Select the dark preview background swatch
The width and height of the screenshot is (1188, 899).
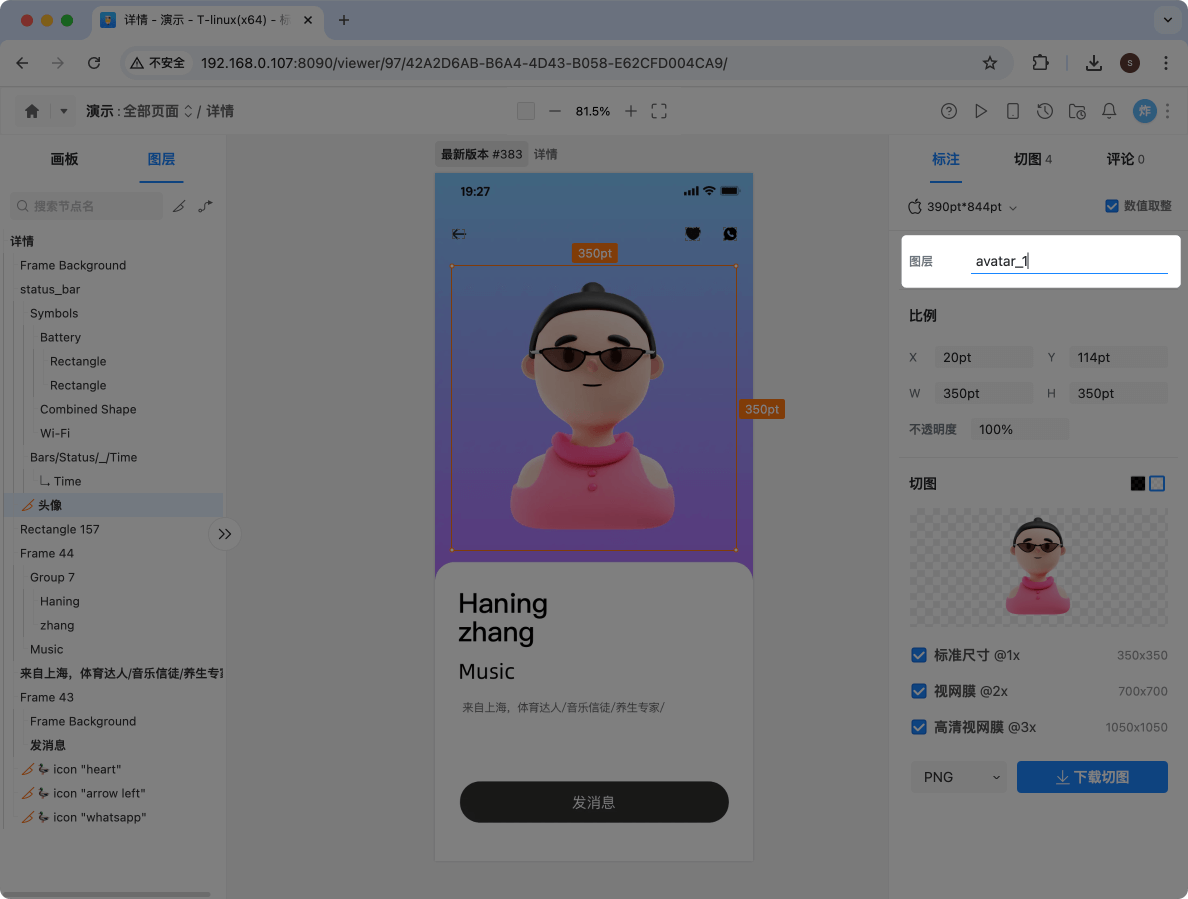click(1137, 483)
